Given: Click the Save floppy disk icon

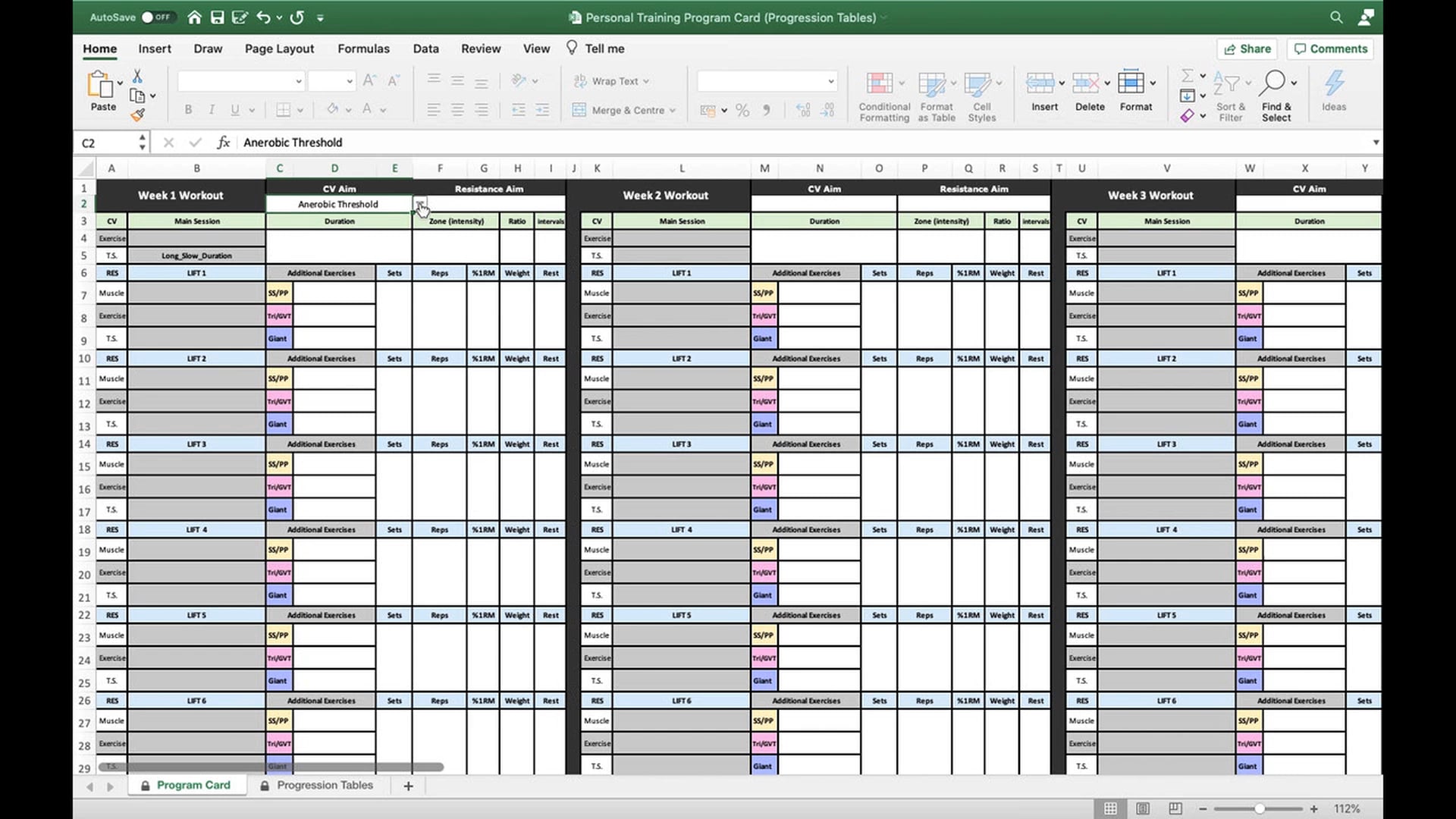Looking at the screenshot, I should point(217,17).
